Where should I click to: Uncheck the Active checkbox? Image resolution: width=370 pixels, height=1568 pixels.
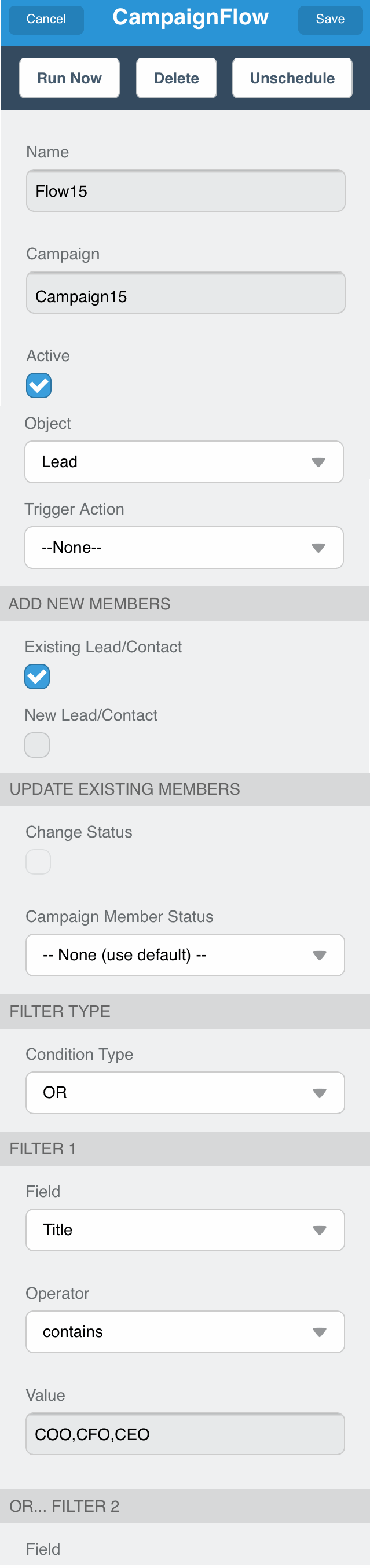click(39, 385)
